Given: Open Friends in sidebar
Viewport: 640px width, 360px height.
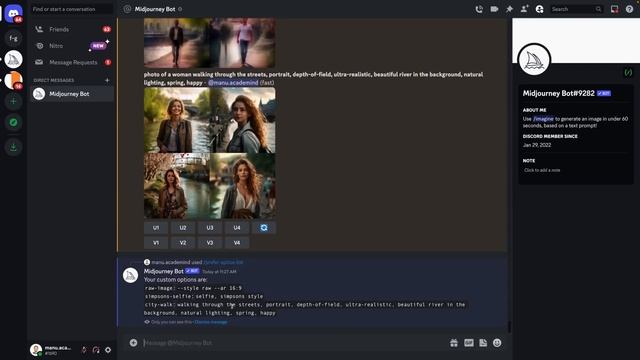Looking at the screenshot, I should (72, 29).
